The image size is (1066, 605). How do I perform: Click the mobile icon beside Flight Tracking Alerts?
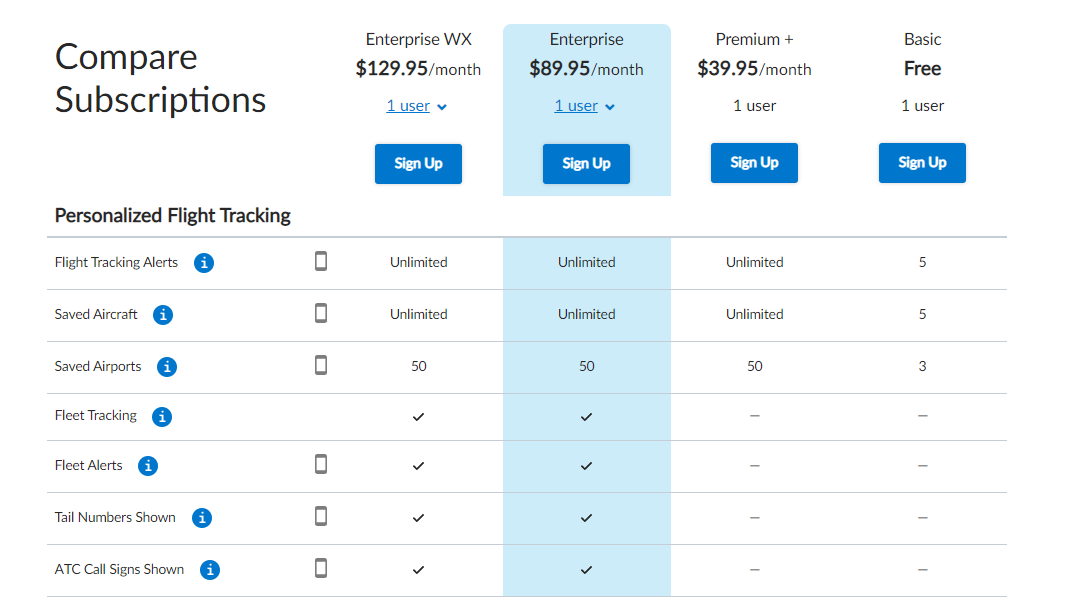click(320, 261)
